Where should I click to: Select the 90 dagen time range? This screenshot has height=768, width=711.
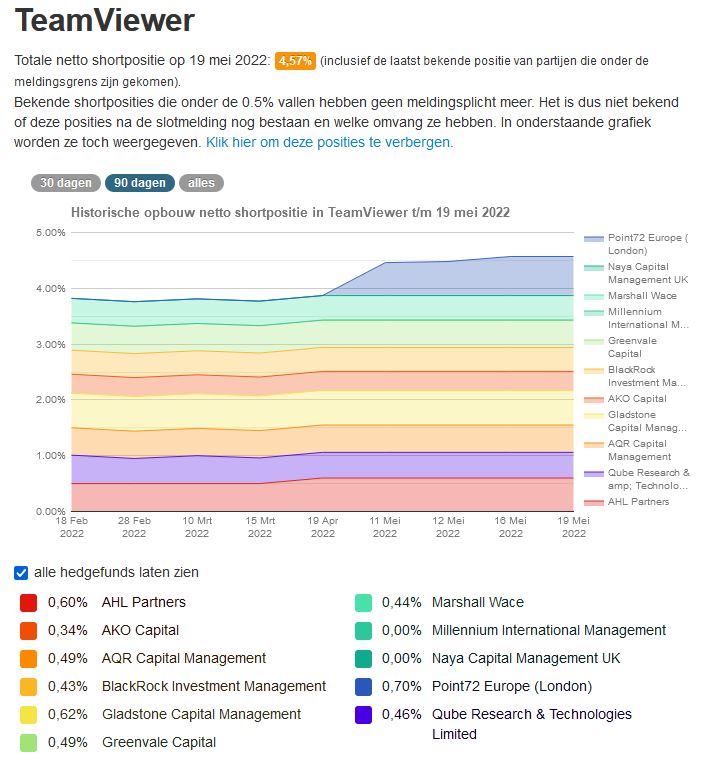click(x=140, y=183)
